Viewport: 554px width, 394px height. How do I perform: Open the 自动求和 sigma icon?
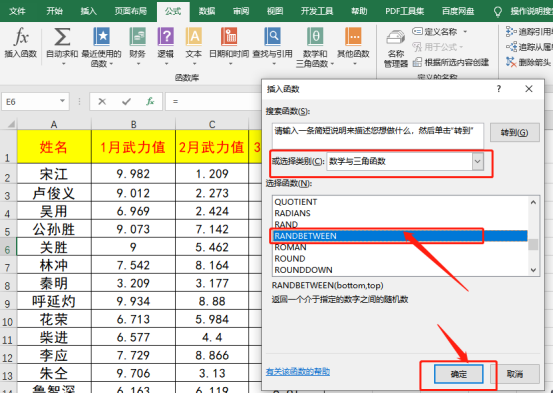(62, 37)
